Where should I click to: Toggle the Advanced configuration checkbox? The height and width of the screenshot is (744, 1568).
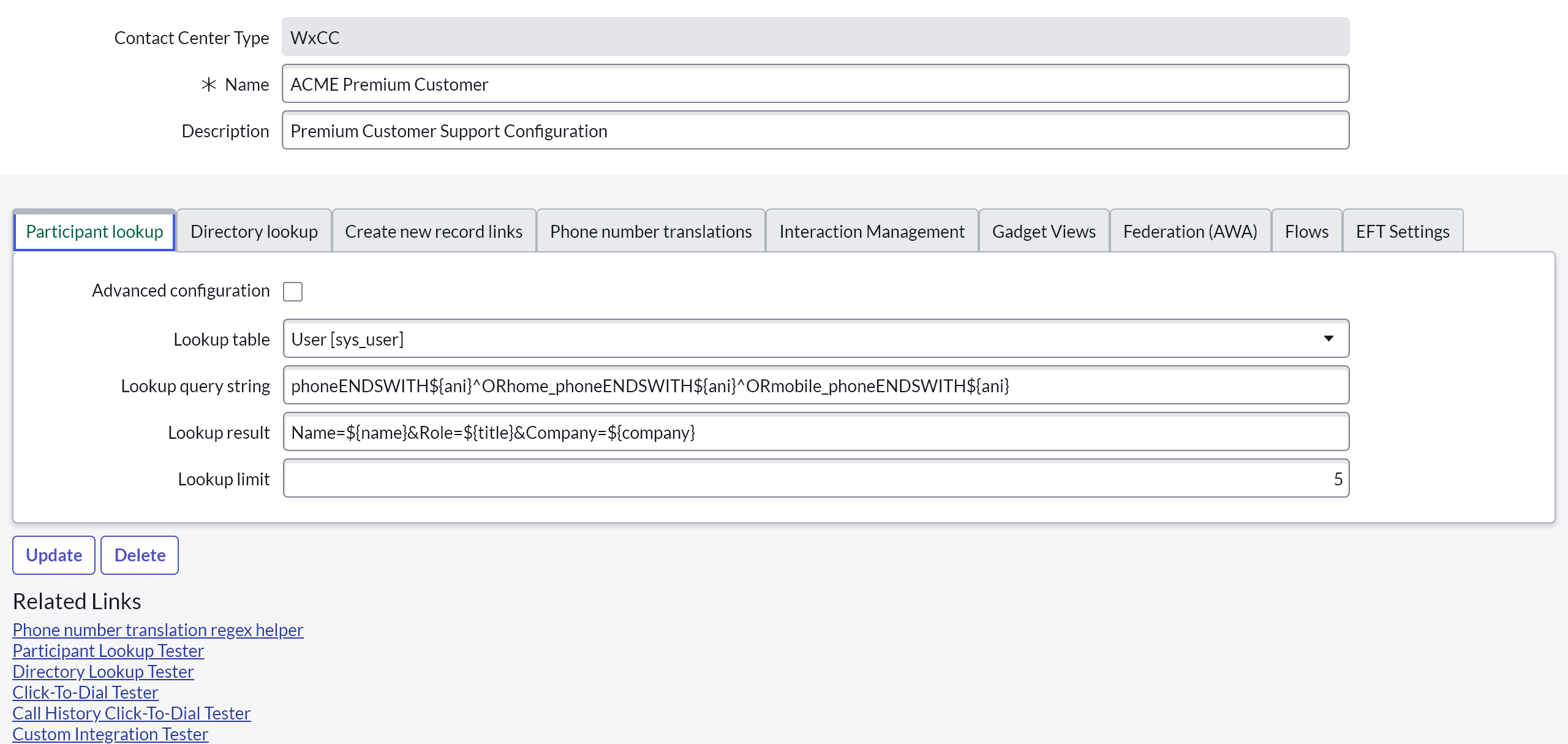(293, 291)
